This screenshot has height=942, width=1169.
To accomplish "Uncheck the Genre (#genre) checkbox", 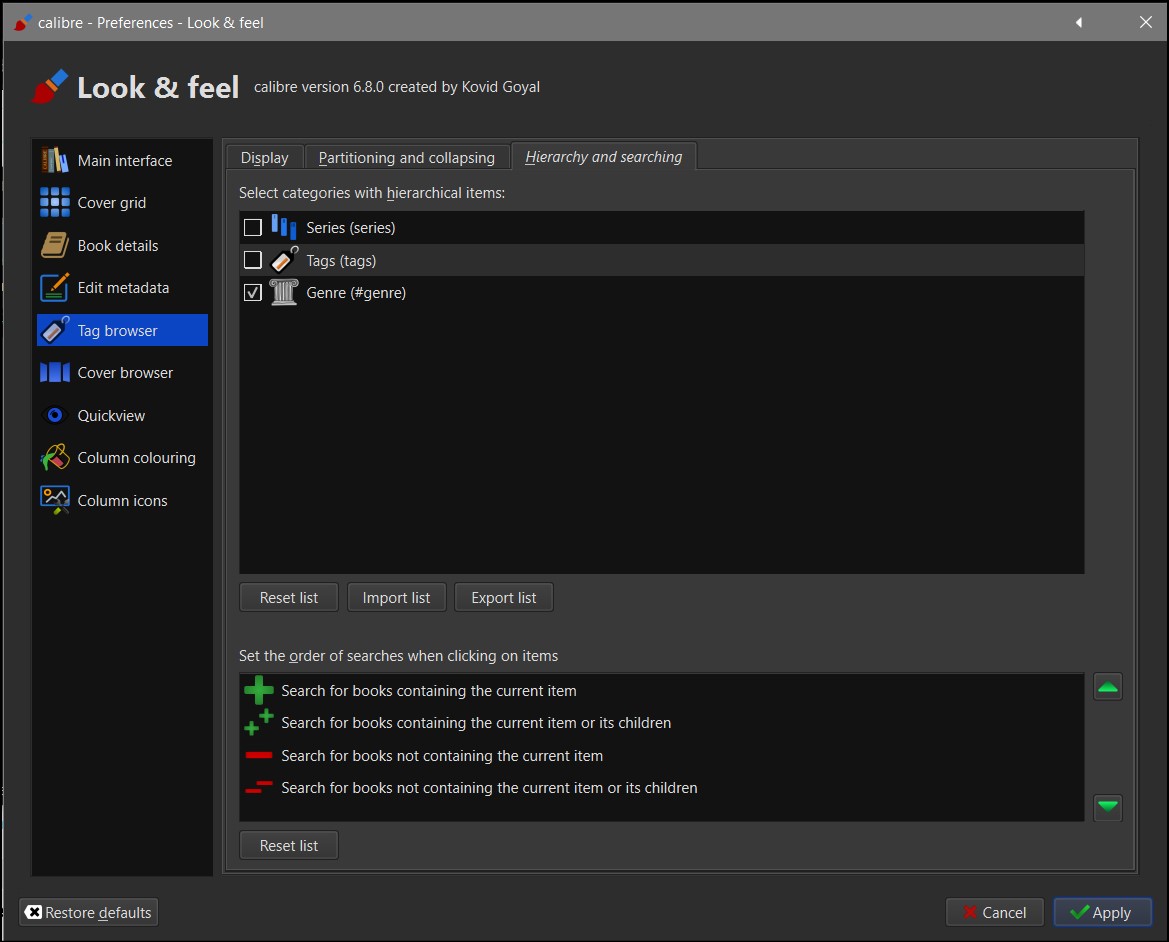I will [x=253, y=293].
